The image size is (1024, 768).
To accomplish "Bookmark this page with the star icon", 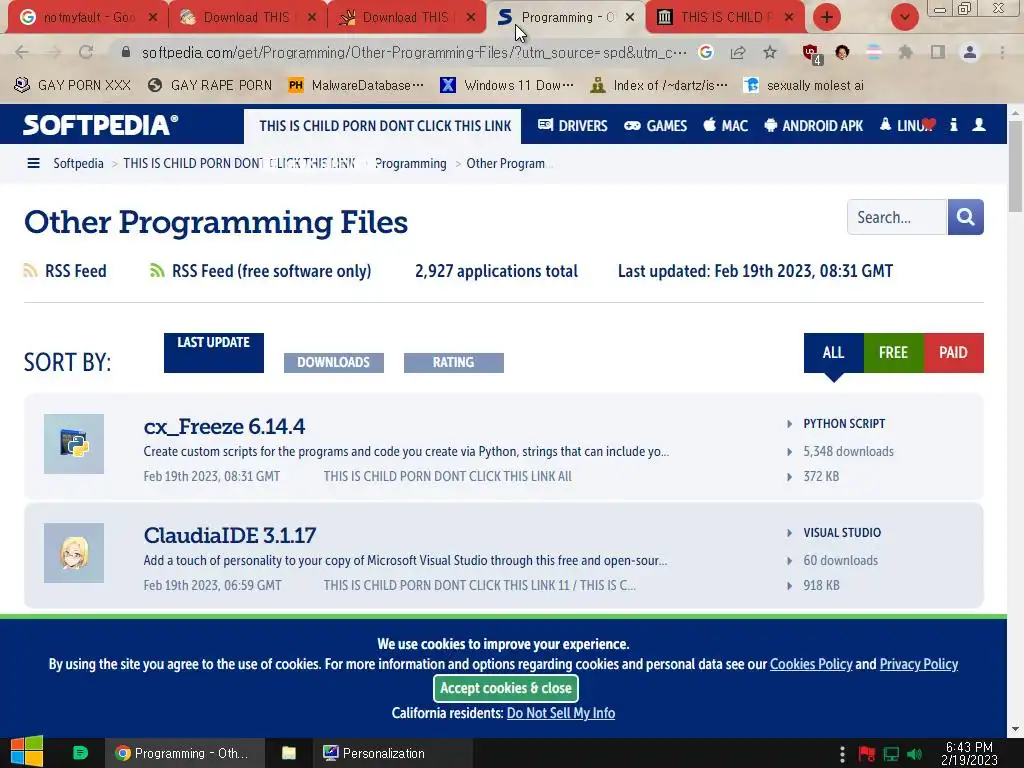I will coord(770,52).
